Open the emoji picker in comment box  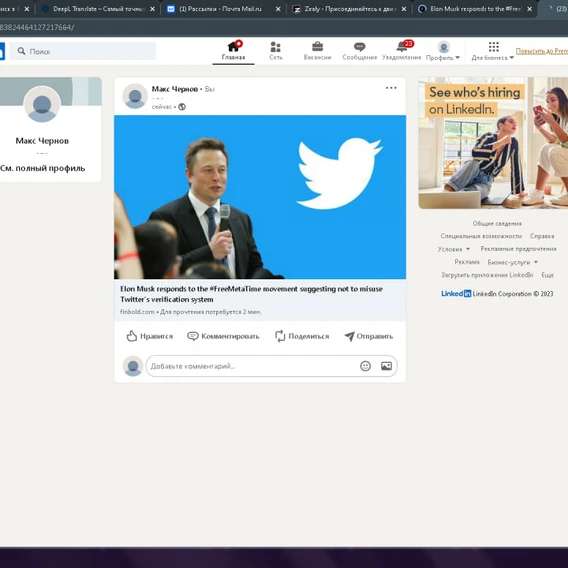coord(365,366)
